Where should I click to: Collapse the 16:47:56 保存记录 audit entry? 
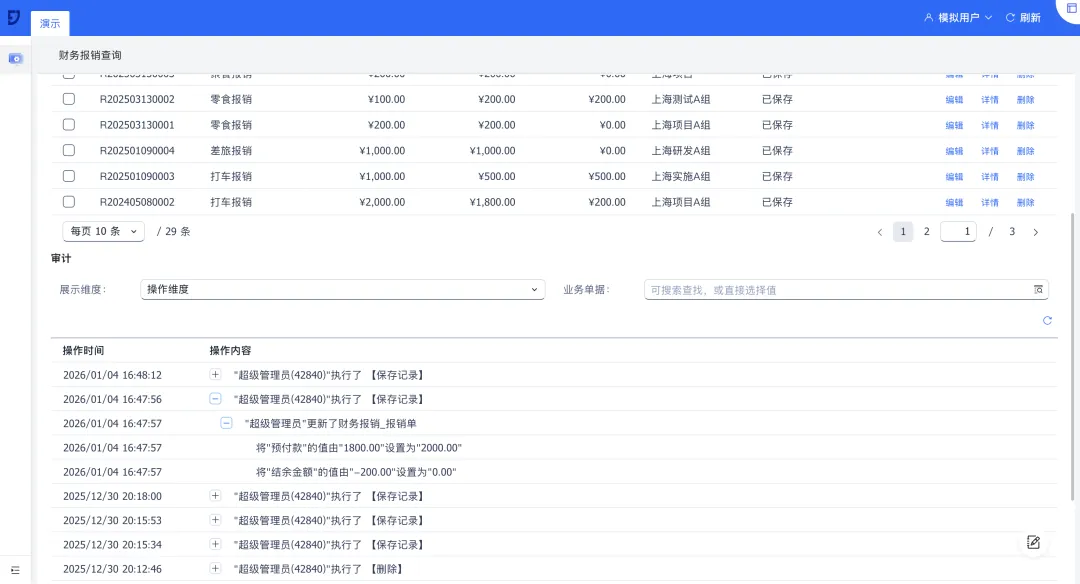(215, 399)
